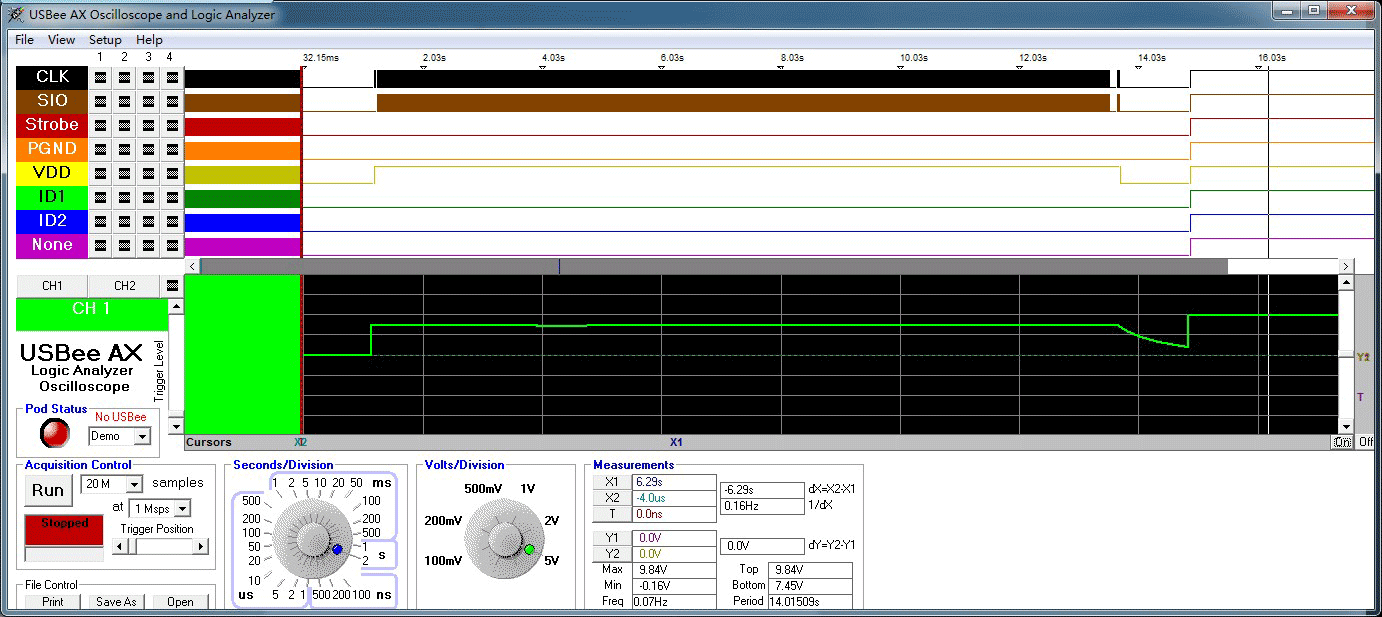Screen dimensions: 1382x617
Task: Click the X1 cursor marker in Cursors bar
Action: 676,442
